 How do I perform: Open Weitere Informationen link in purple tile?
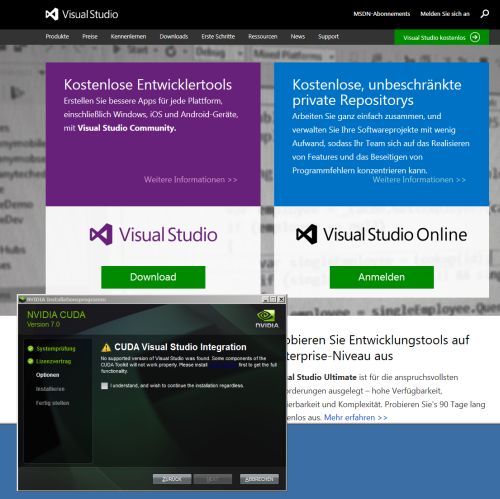[x=191, y=180]
